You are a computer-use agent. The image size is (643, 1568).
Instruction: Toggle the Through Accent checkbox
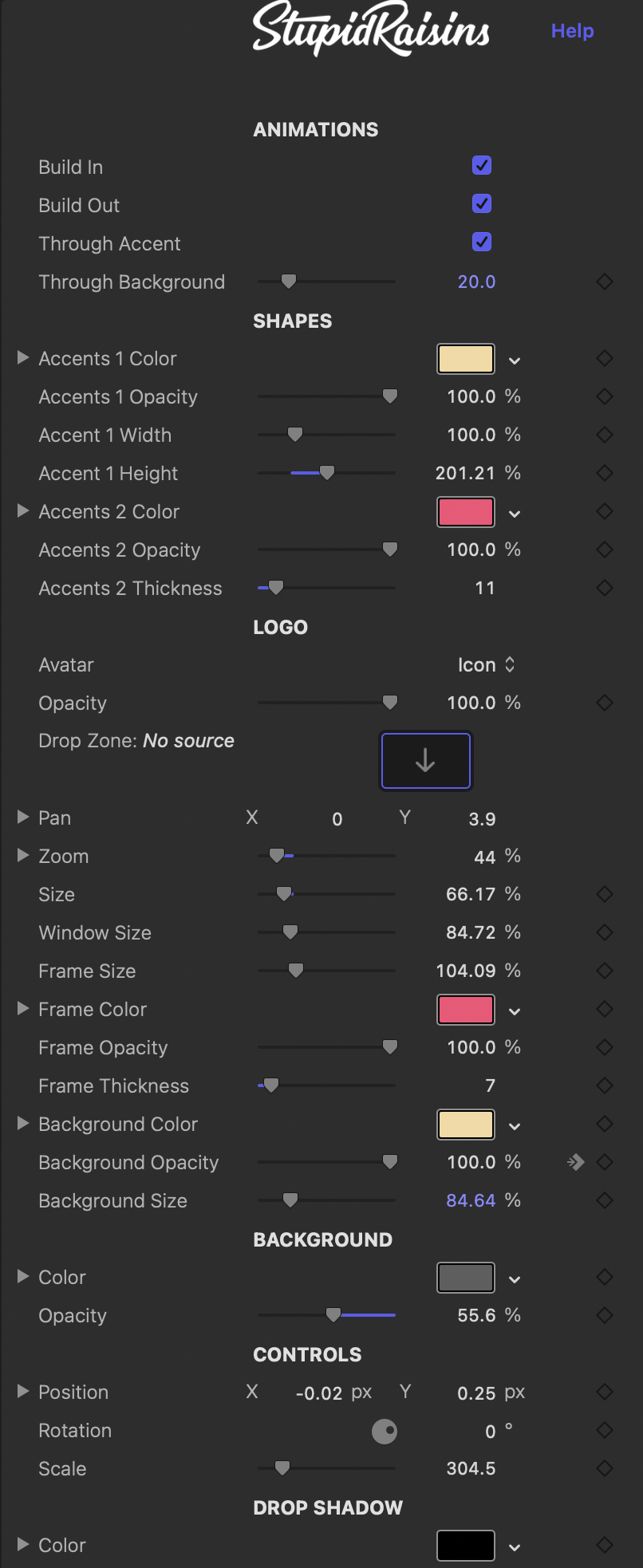pyautogui.click(x=482, y=242)
